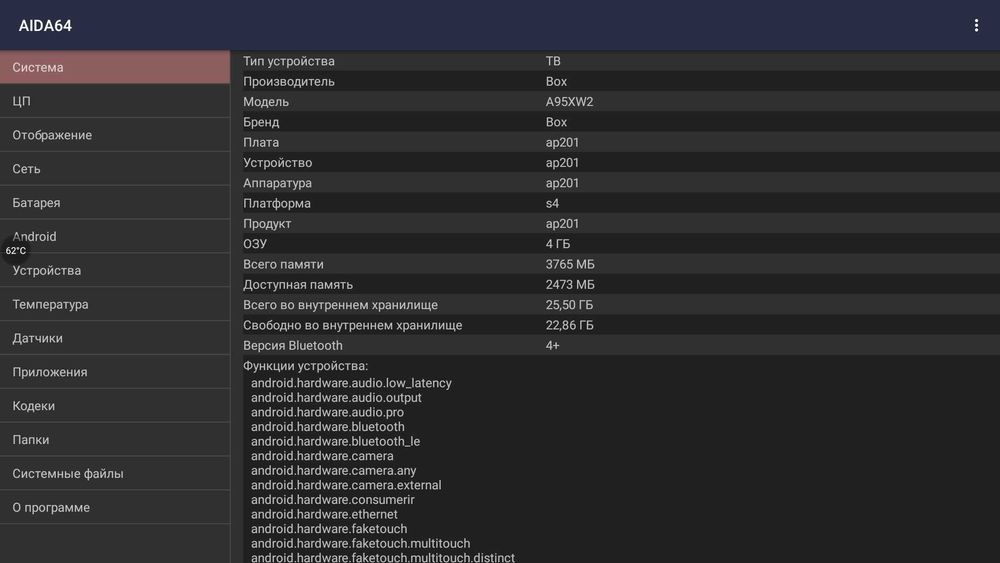The image size is (1000, 563).
Task: Open the Отображение section
Action: (115, 135)
